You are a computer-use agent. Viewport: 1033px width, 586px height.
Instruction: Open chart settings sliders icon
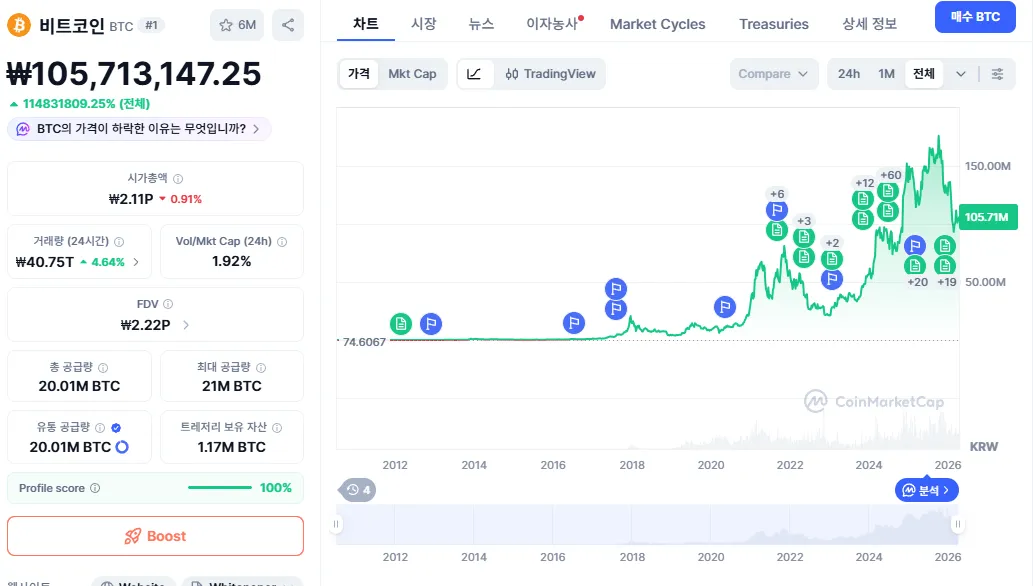click(997, 73)
